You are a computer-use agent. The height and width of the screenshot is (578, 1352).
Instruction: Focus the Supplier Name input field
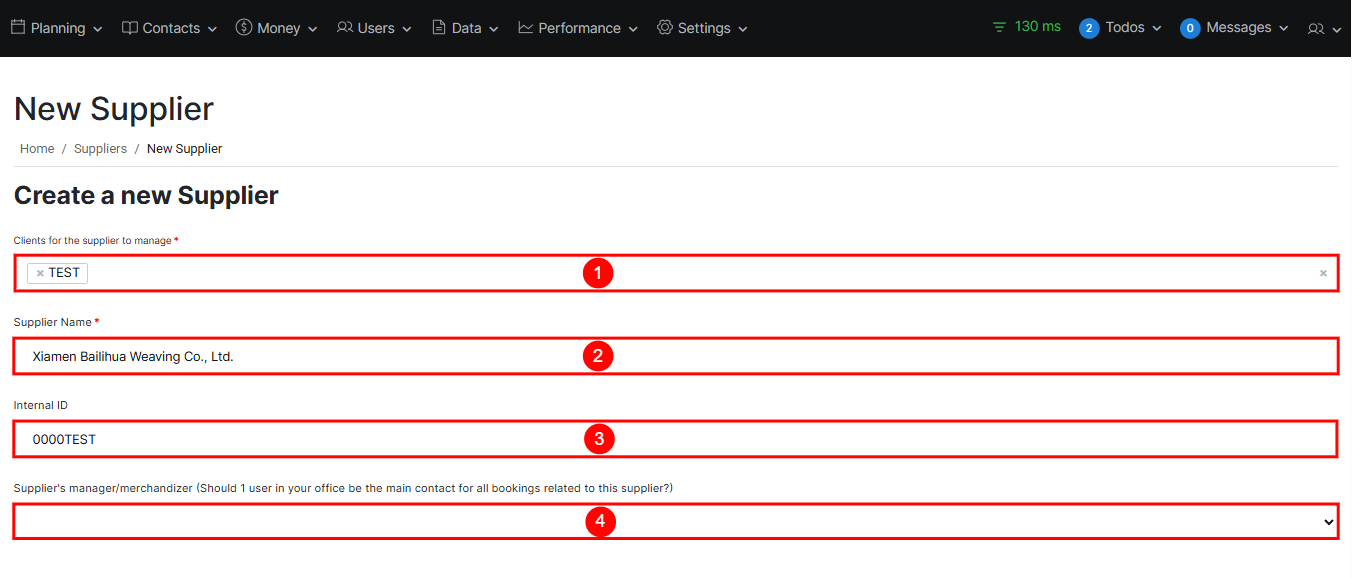pyautogui.click(x=676, y=356)
